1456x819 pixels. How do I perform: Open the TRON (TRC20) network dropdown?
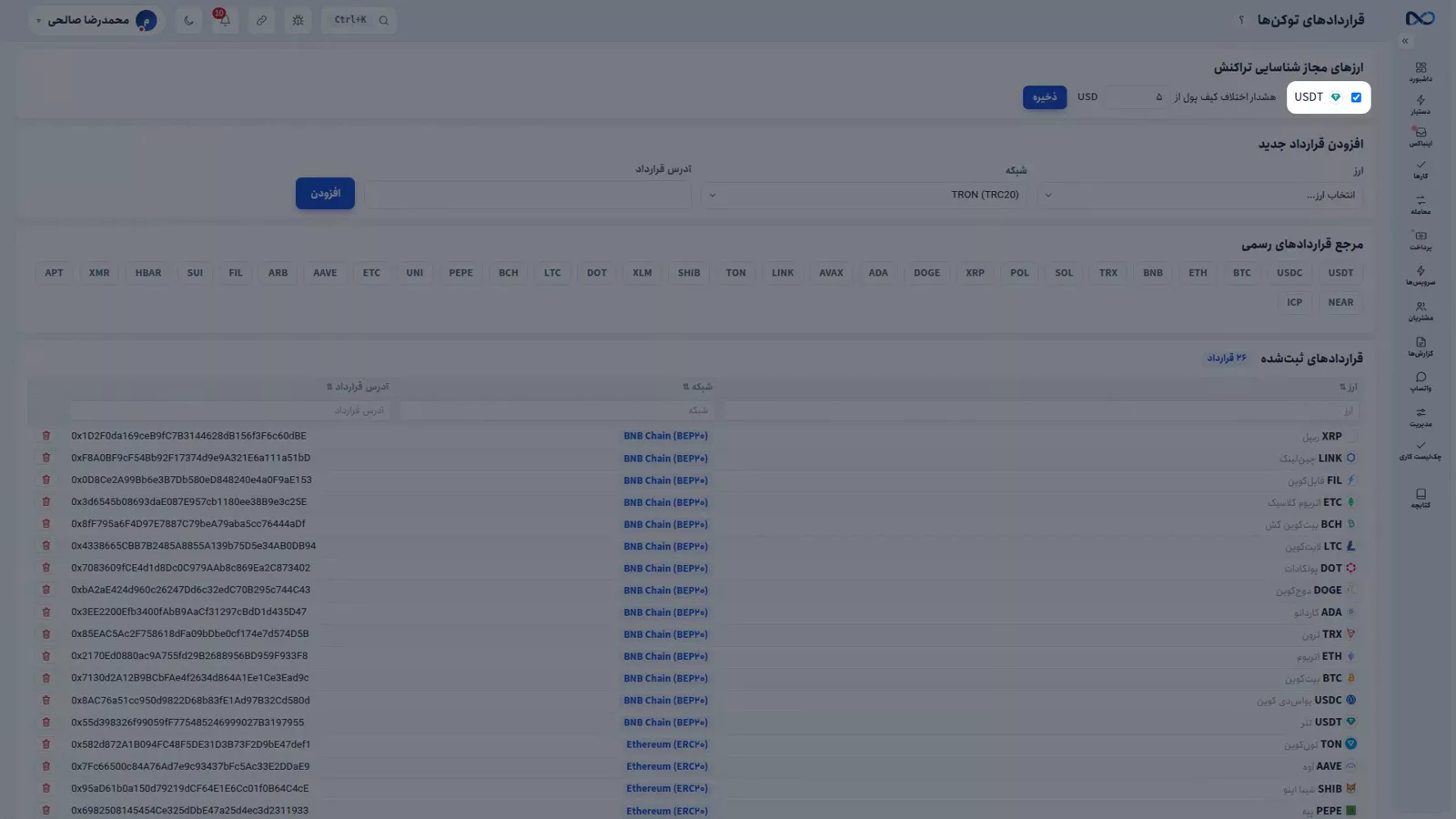point(864,195)
